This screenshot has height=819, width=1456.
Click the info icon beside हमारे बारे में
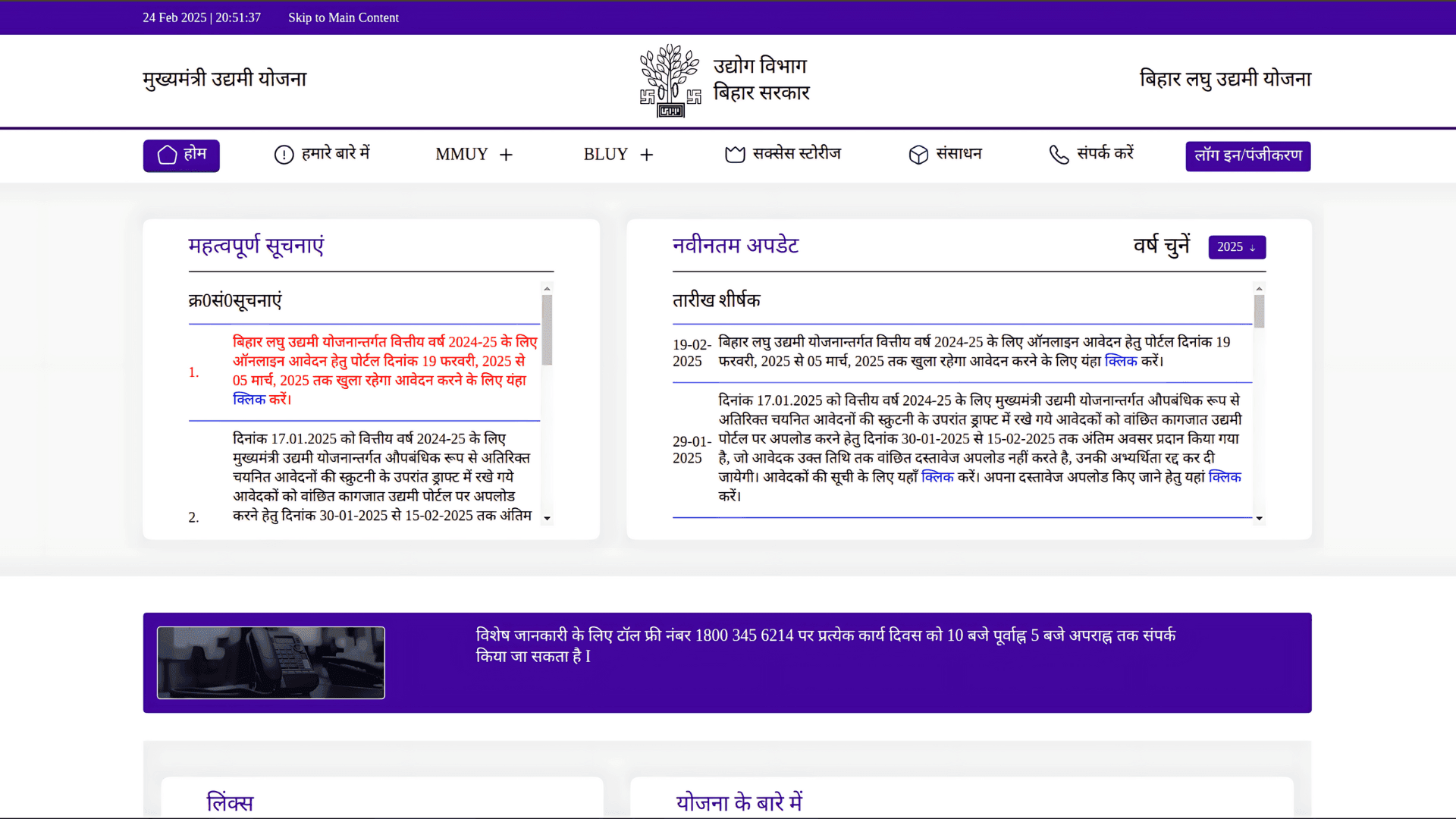click(x=284, y=155)
